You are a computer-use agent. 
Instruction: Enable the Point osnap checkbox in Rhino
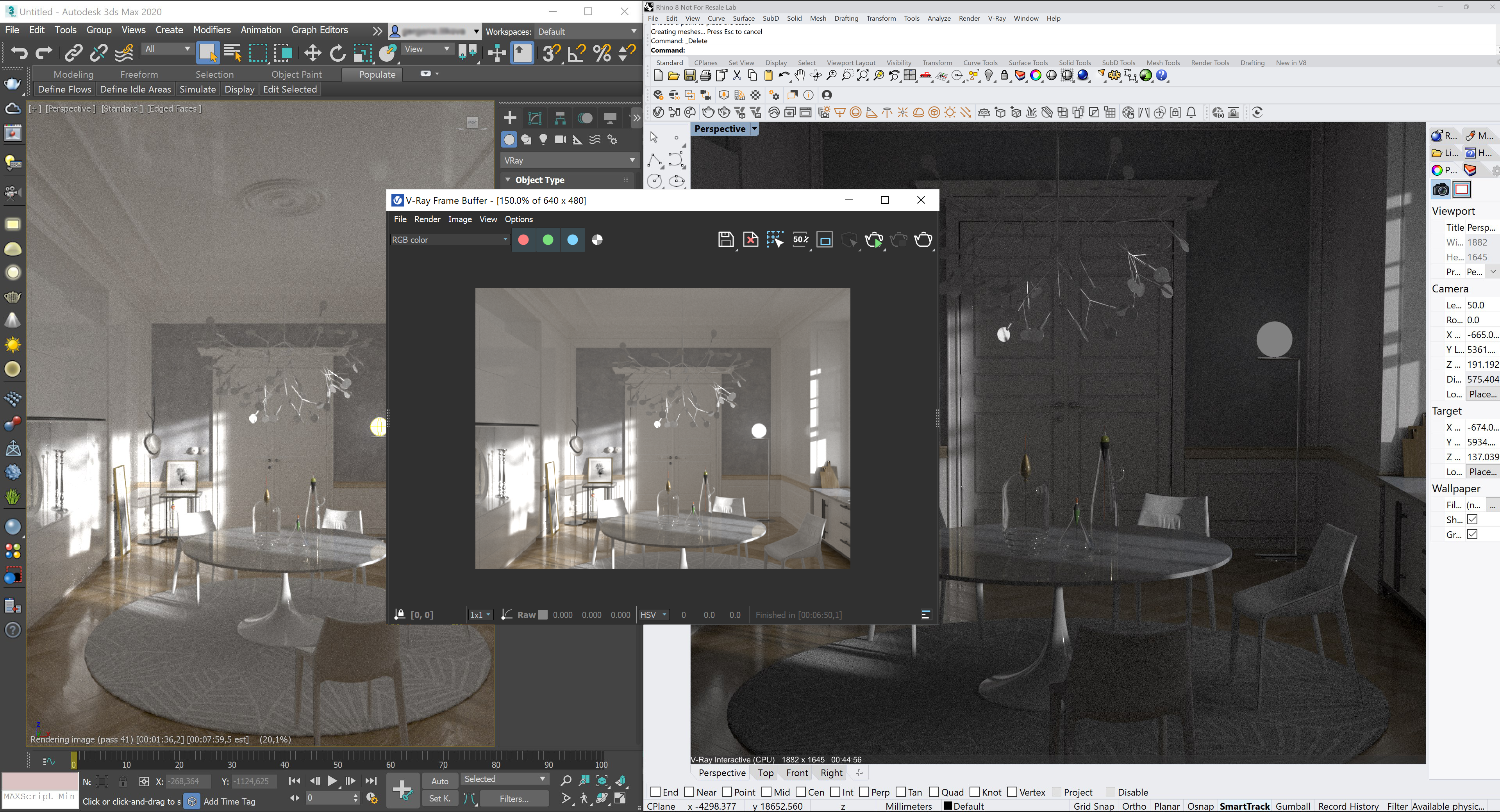727,792
